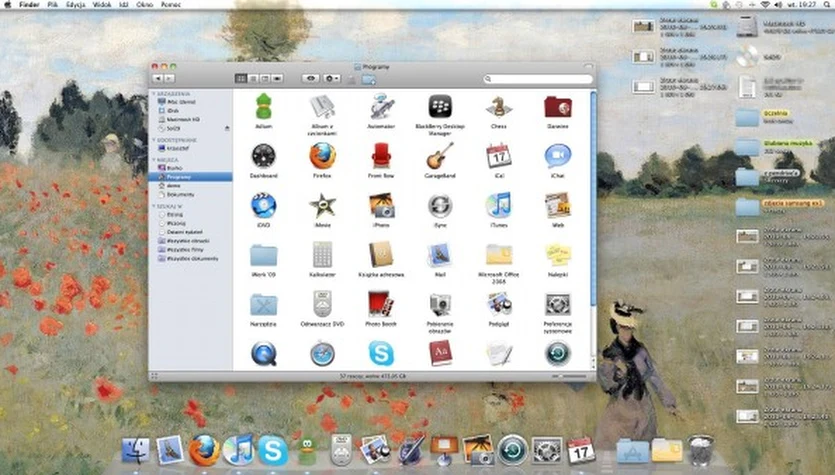This screenshot has width=835, height=475.
Task: Switch Finder to icon view mode
Action: (241, 78)
